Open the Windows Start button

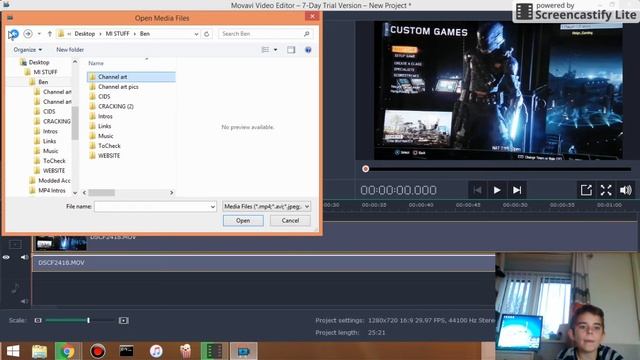[x=13, y=351]
